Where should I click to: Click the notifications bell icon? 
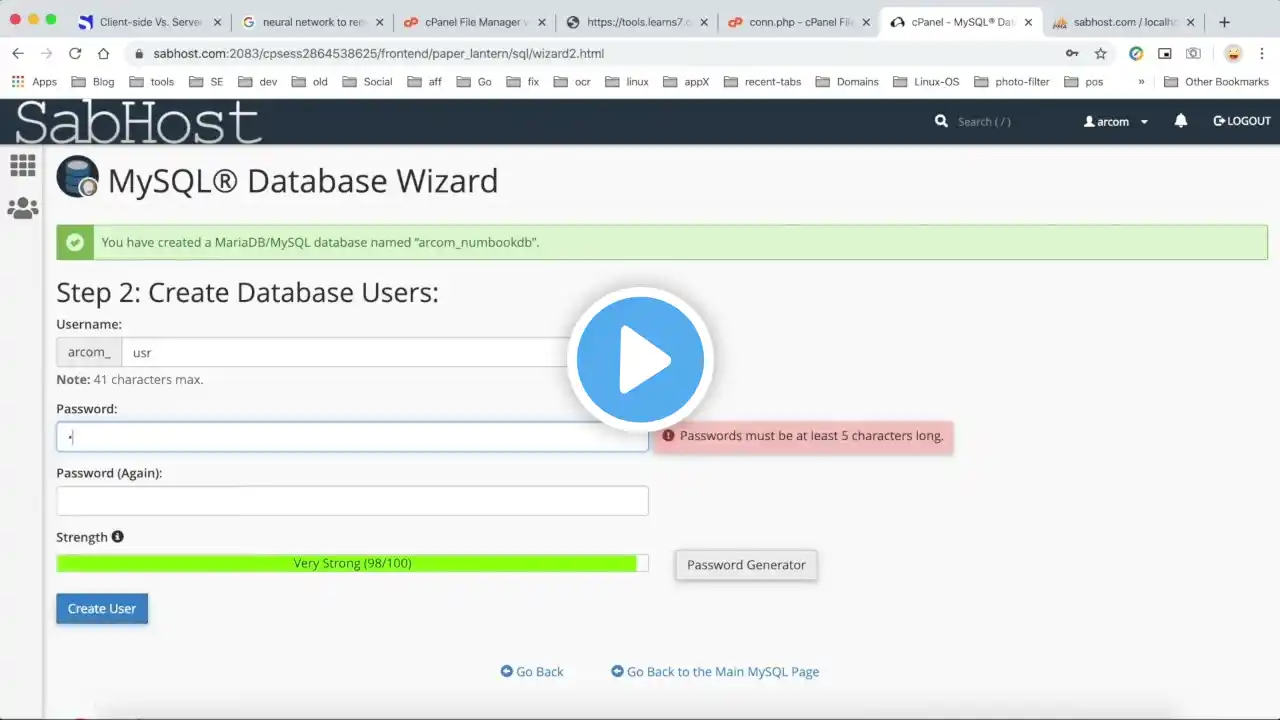1181,121
